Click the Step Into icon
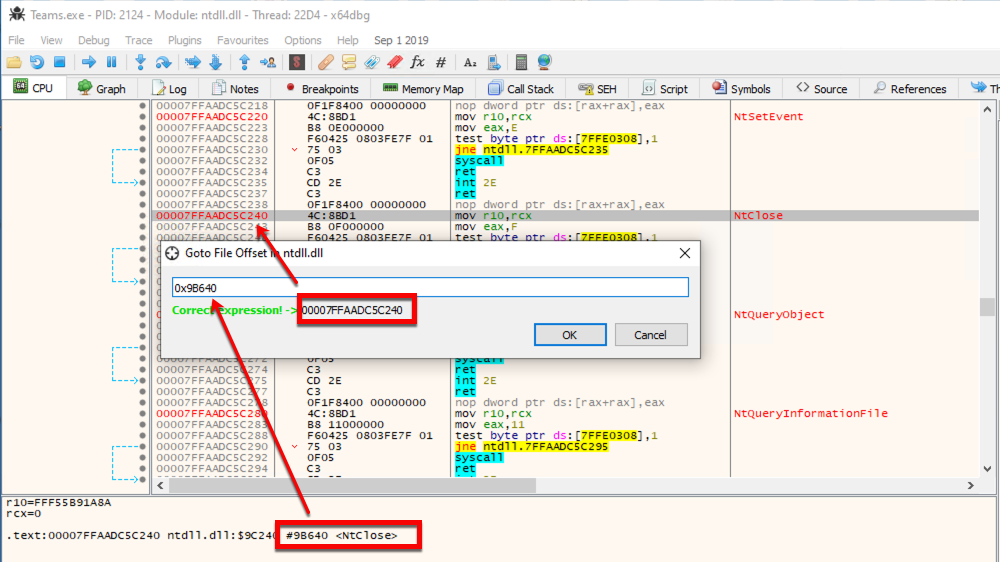The height and width of the screenshot is (562, 1000). tap(140, 62)
